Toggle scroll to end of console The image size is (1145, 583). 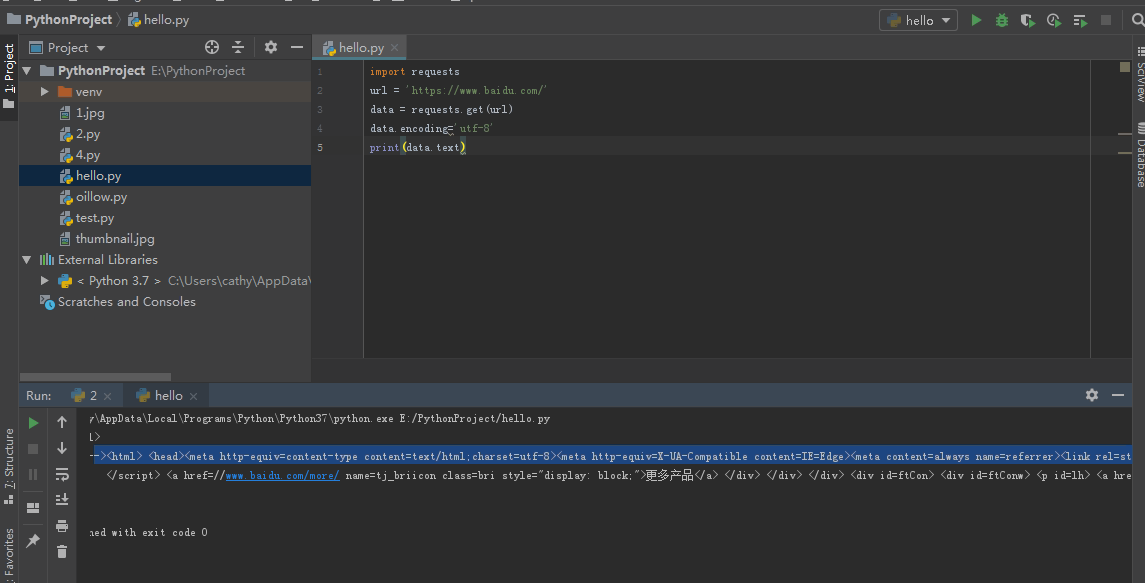62,500
